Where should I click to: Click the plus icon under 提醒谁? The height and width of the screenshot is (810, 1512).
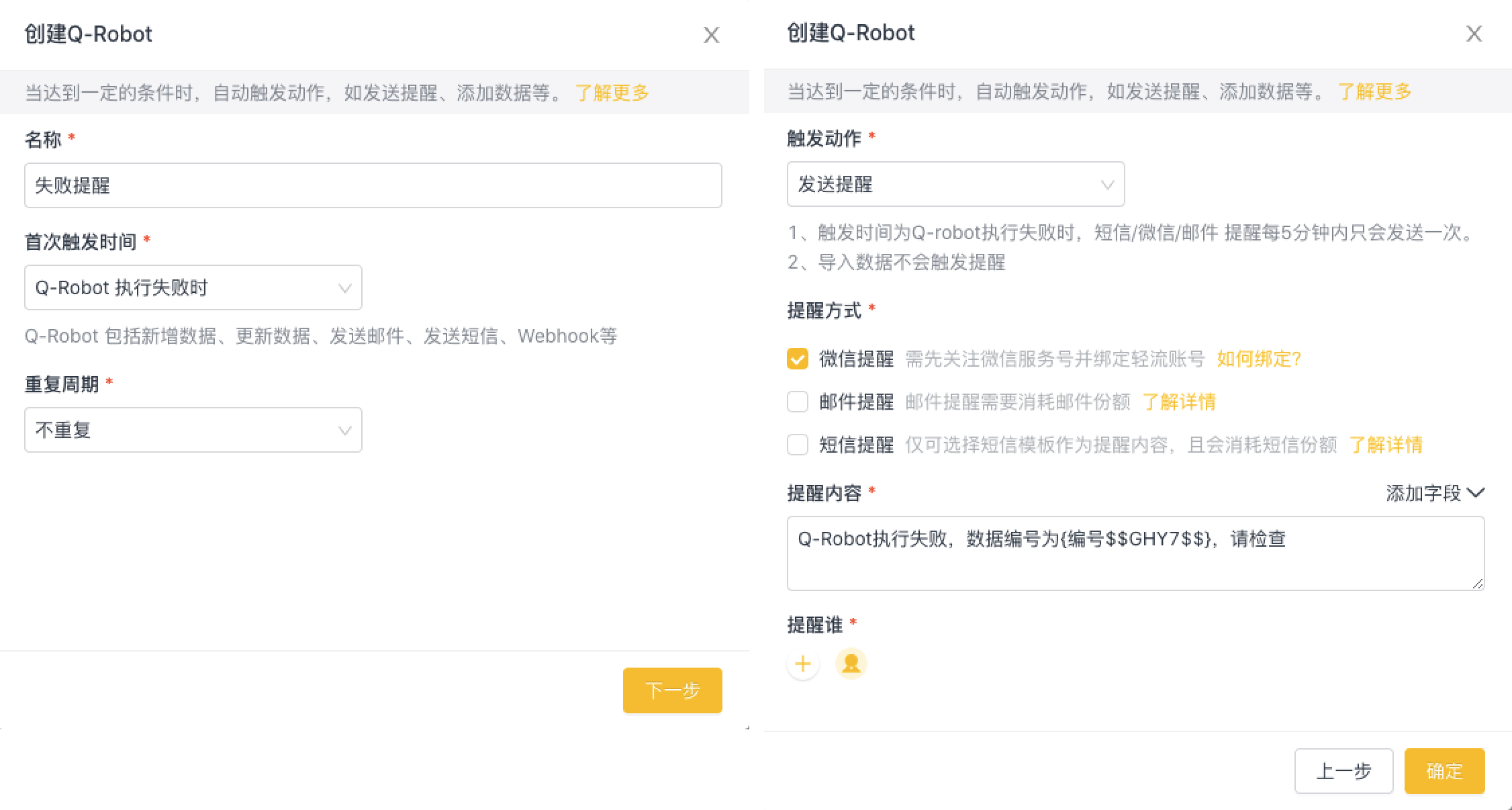pos(802,664)
